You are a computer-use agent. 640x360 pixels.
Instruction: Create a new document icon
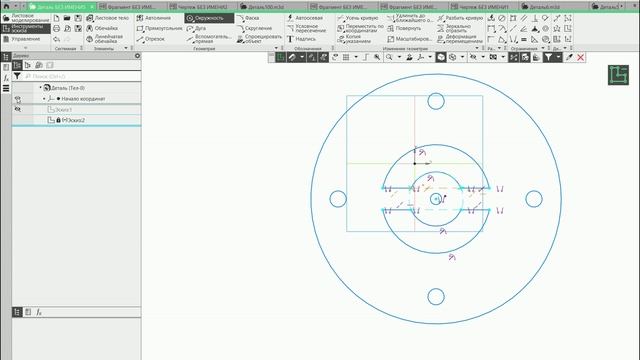pyautogui.click(x=57, y=18)
